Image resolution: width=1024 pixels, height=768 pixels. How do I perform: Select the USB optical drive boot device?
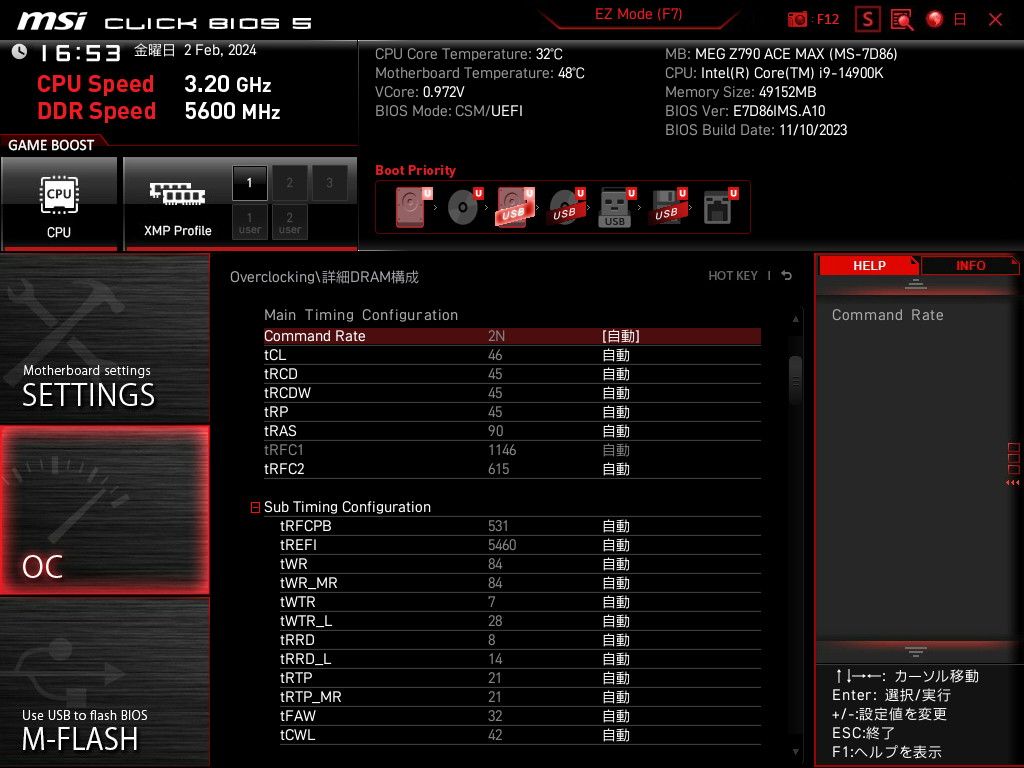pyautogui.click(x=566, y=207)
